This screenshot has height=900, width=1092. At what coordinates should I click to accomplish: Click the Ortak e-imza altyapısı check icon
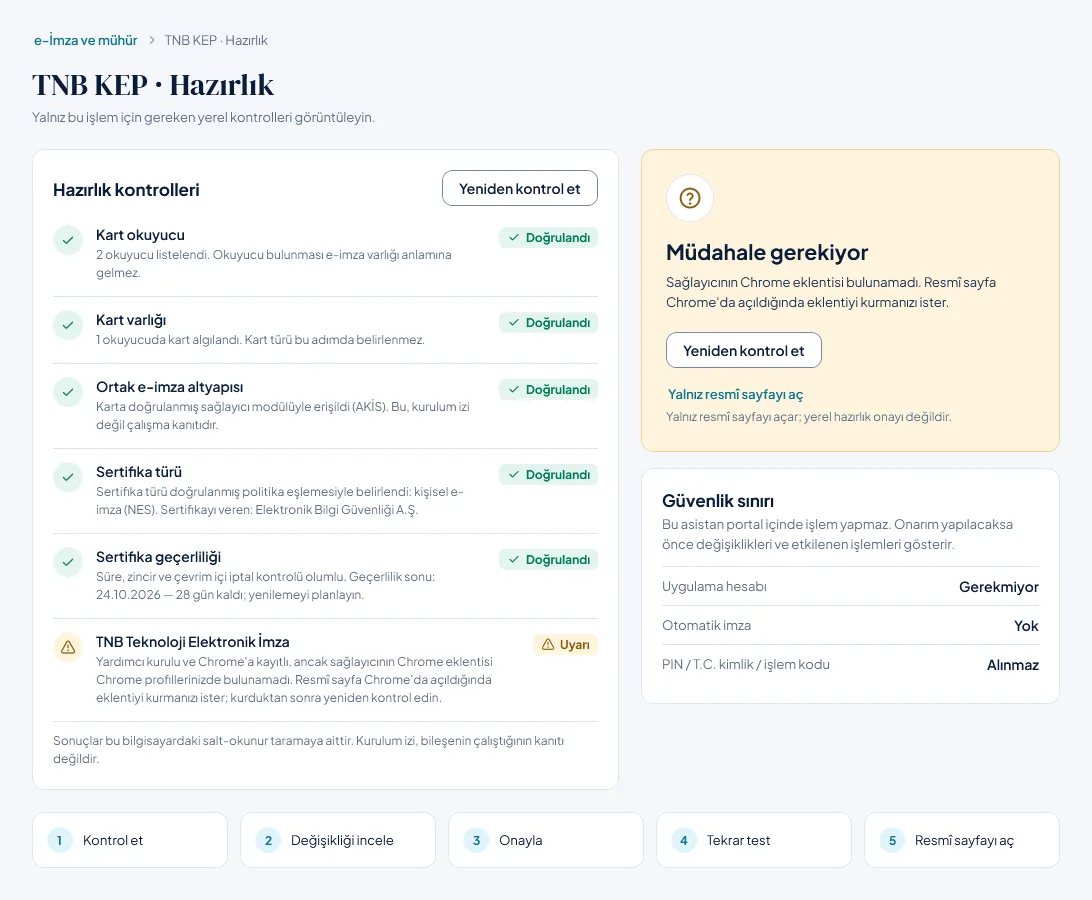pos(68,392)
